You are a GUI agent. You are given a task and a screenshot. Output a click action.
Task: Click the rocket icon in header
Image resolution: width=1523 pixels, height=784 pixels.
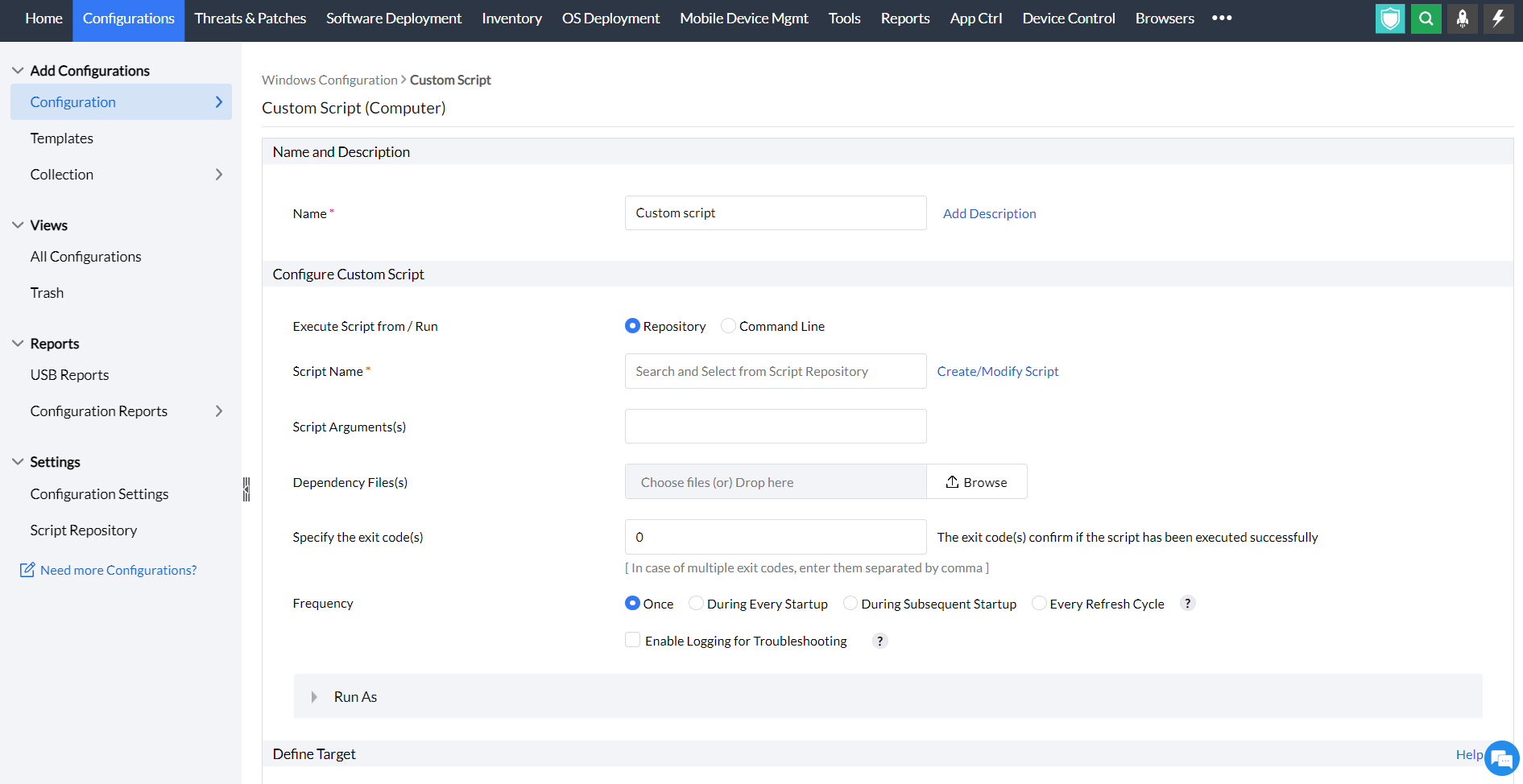(x=1462, y=19)
